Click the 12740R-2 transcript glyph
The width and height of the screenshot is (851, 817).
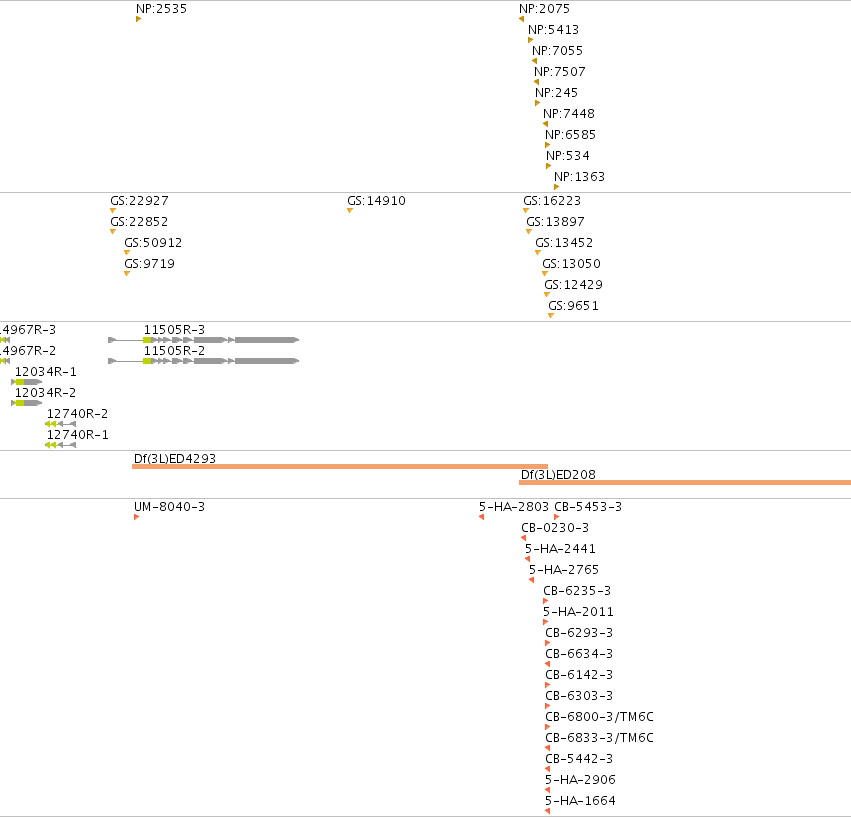pyautogui.click(x=60, y=424)
